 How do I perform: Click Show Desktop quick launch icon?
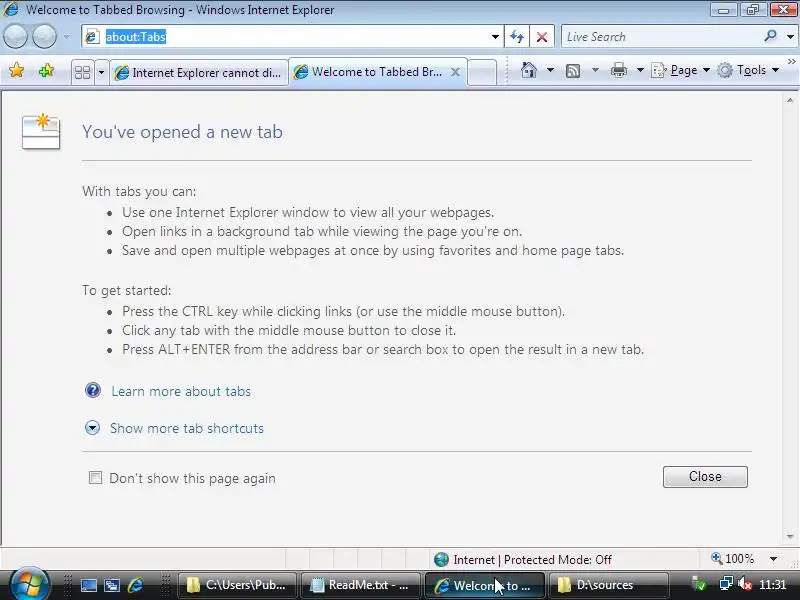point(89,585)
